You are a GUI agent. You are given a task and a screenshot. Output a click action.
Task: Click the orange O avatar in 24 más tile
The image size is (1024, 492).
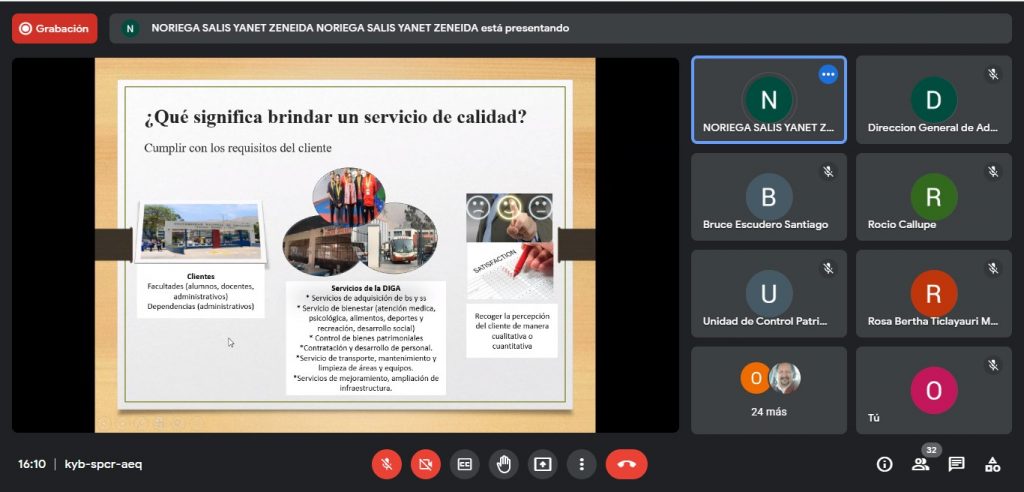click(756, 378)
